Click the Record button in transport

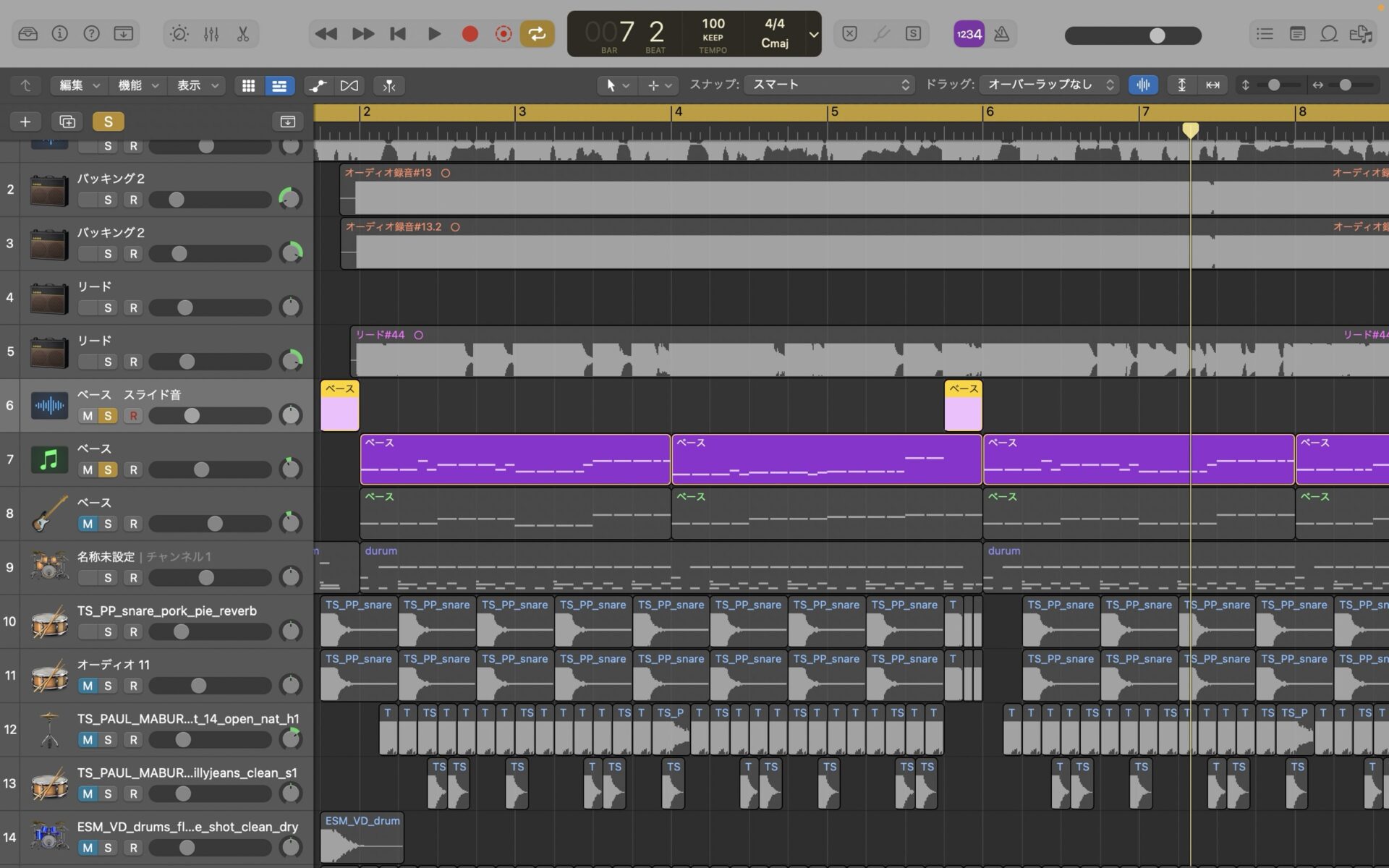point(470,34)
